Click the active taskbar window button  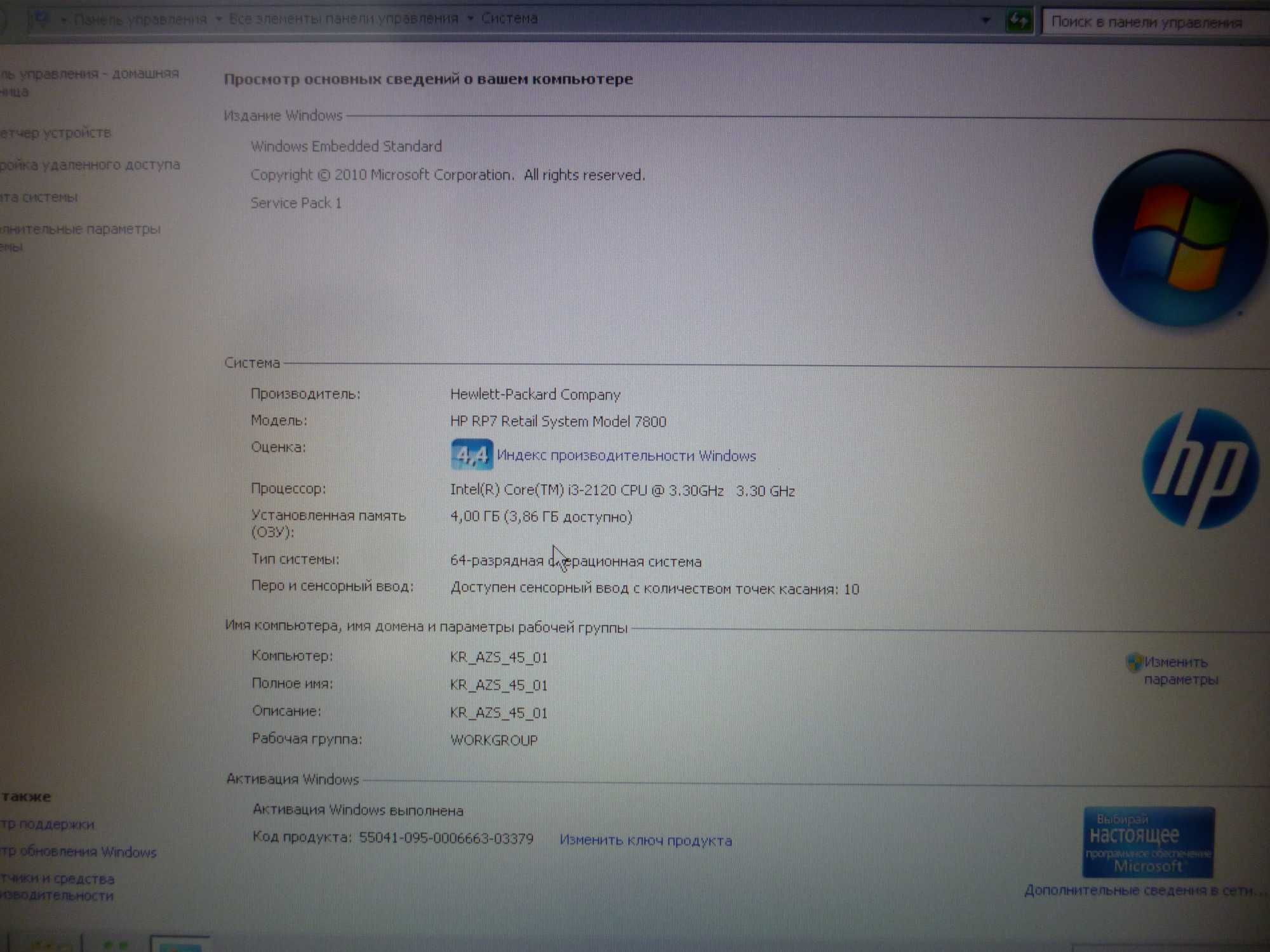pos(179,944)
